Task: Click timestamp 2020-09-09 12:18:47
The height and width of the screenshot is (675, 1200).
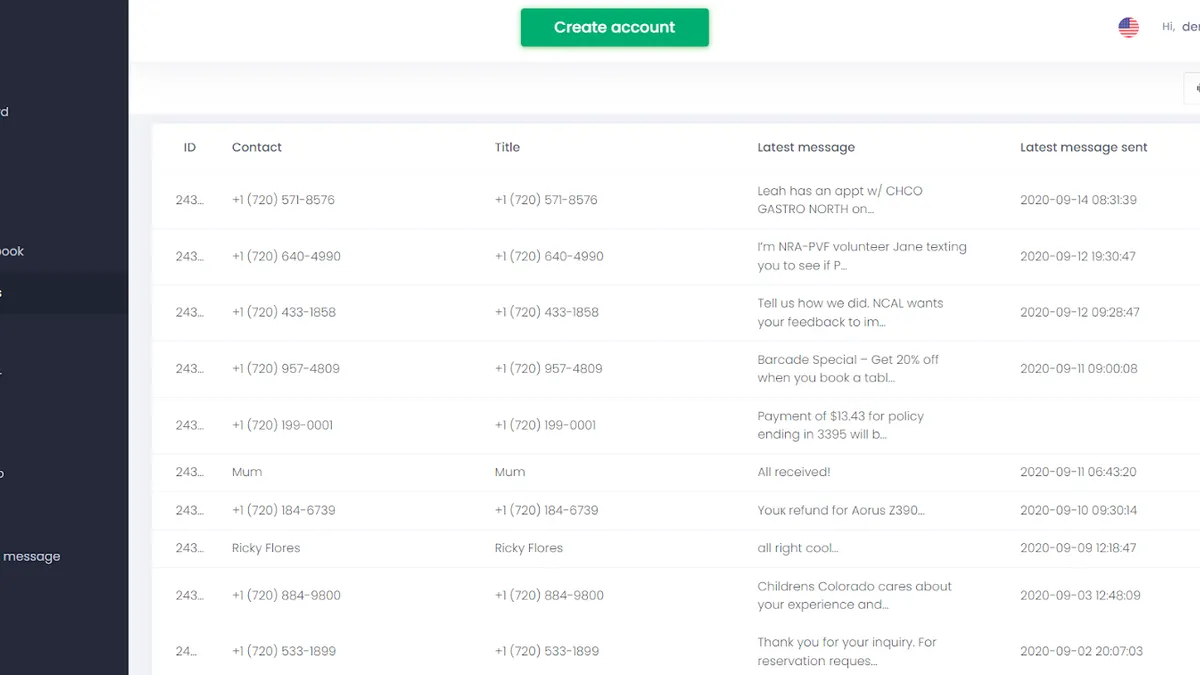Action: point(1078,548)
